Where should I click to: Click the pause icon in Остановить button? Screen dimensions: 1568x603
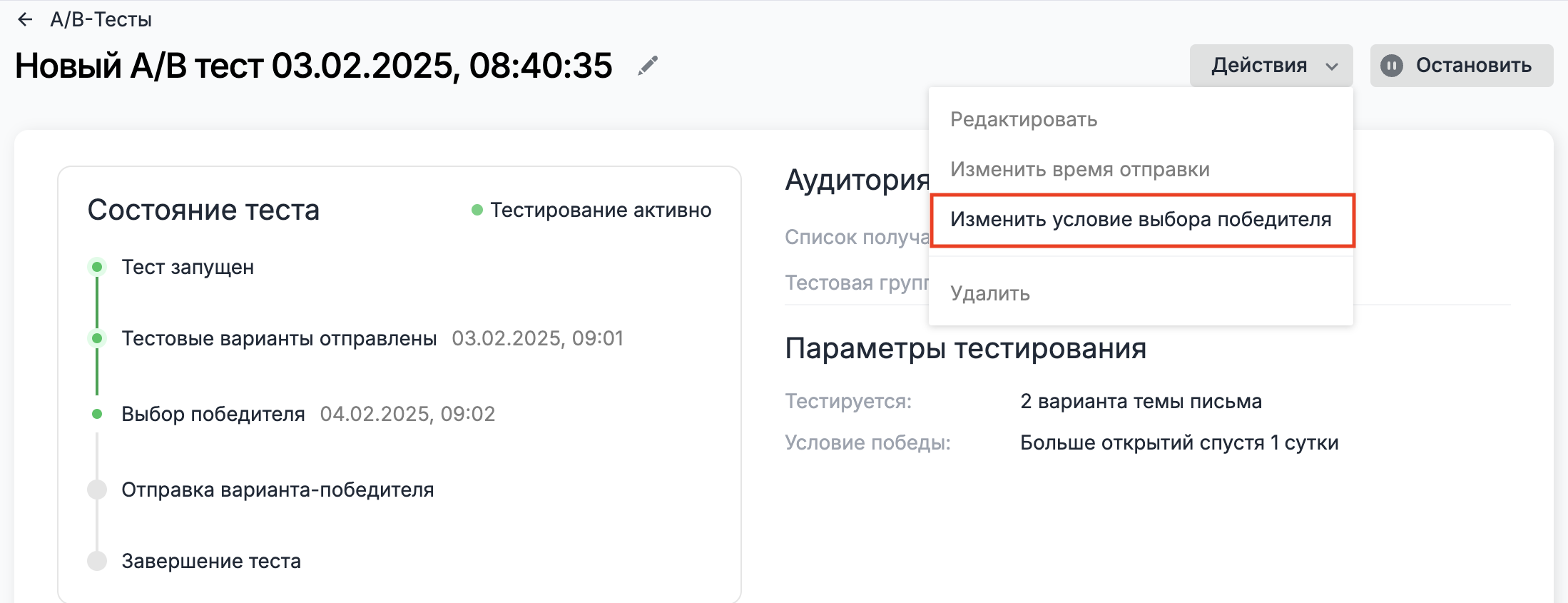tap(1391, 66)
